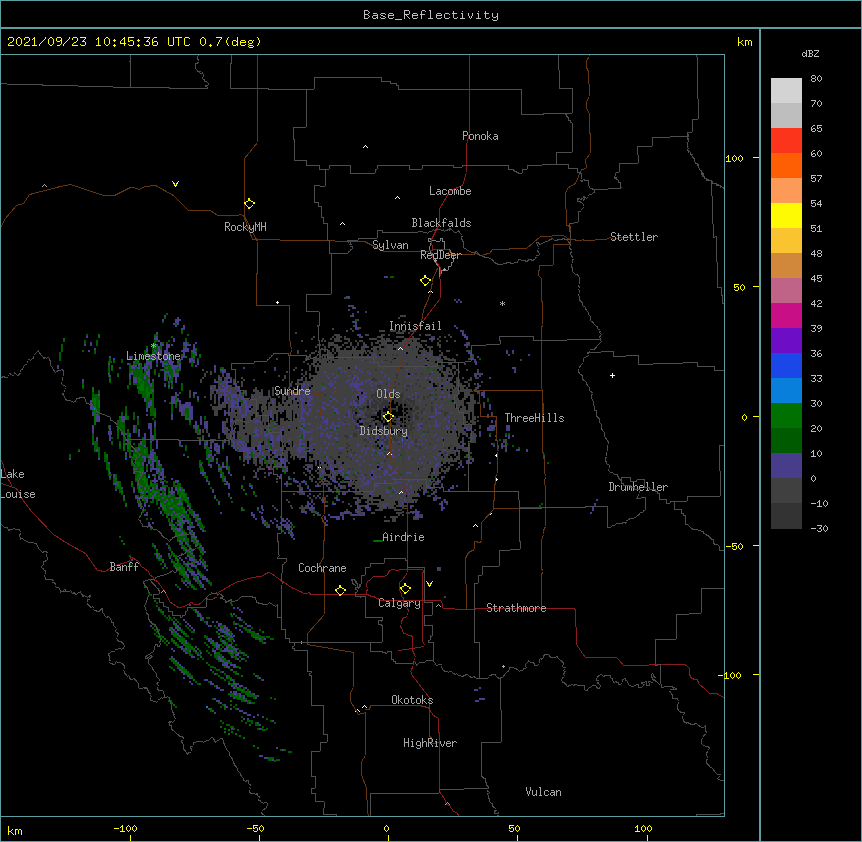Screen dimensions: 862x842
Task: Click the RockyMH label
Action: pos(245,227)
